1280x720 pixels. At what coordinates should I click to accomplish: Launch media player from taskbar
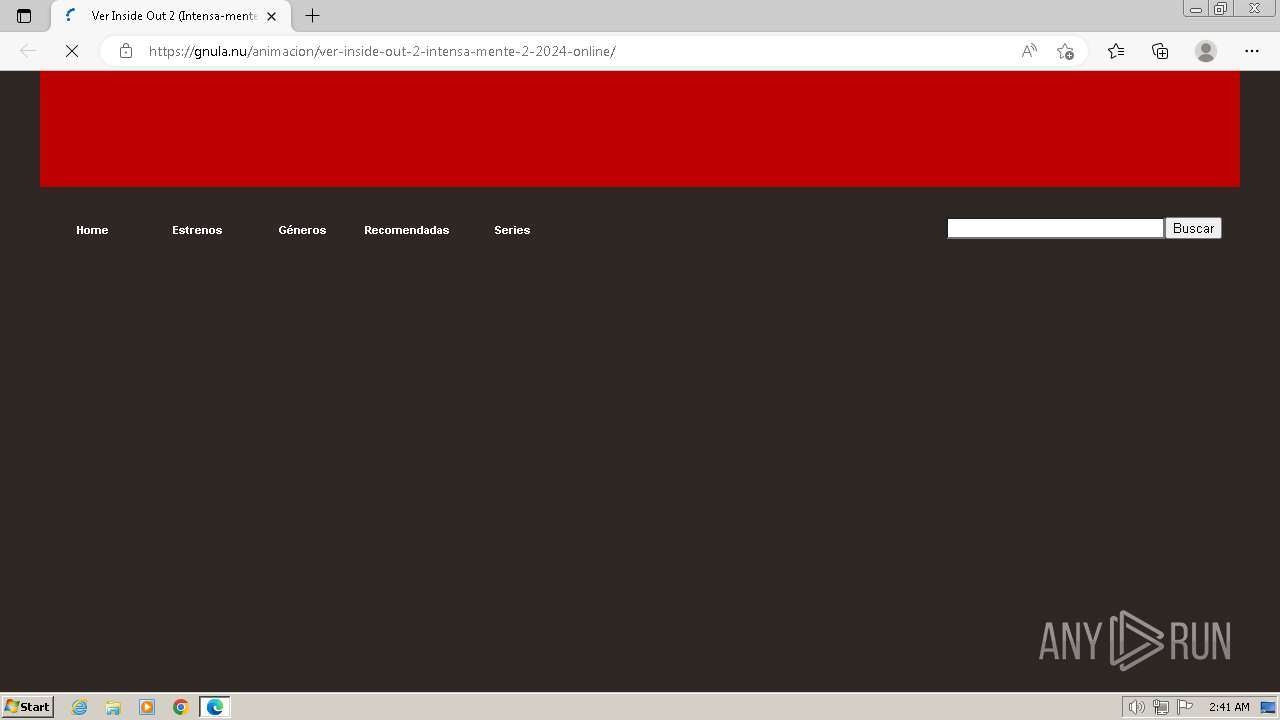tap(147, 707)
